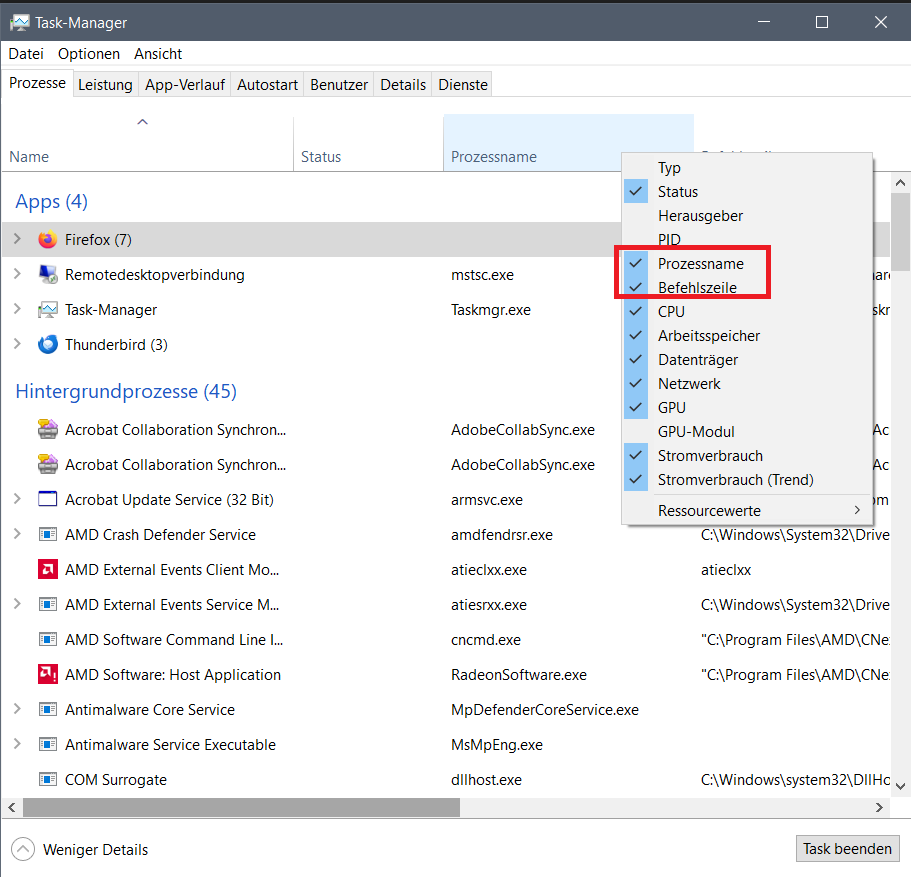Screen dimensions: 911x877
Task: Expand the Firefox (7) process group
Action: click(x=17, y=239)
